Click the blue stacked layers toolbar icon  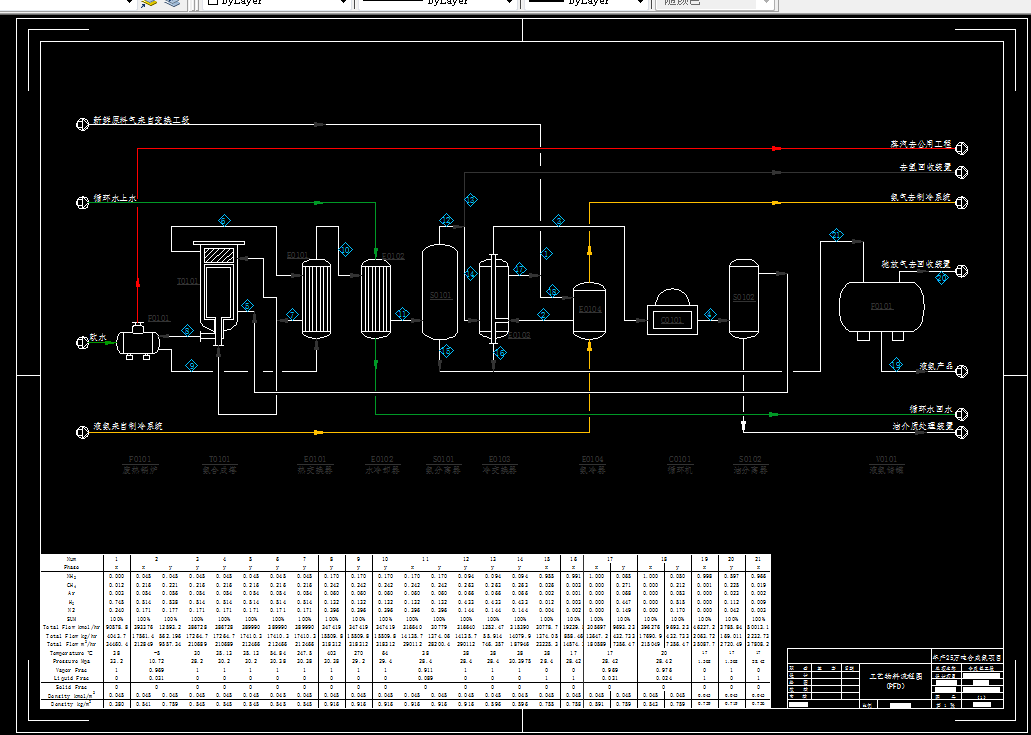pos(172,3)
